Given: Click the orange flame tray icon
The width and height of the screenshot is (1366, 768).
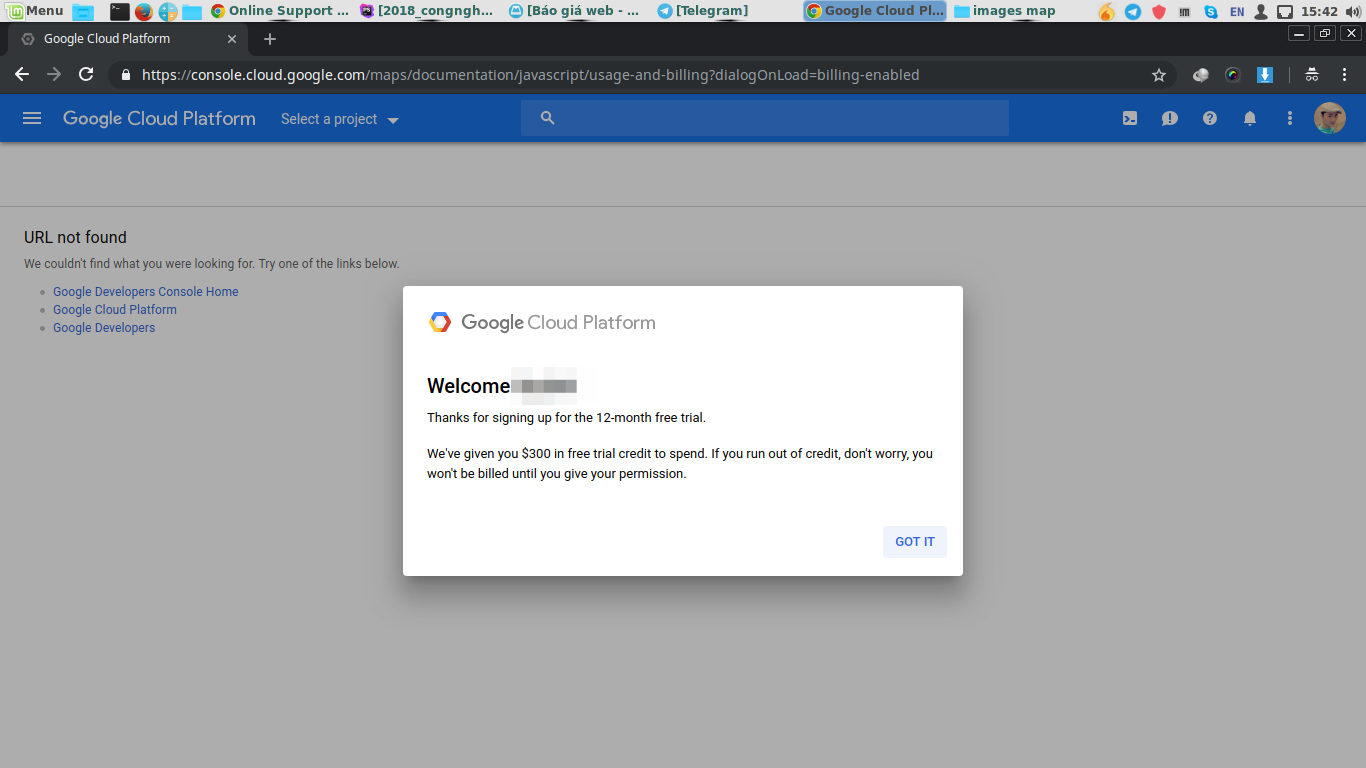Looking at the screenshot, I should click(1106, 12).
